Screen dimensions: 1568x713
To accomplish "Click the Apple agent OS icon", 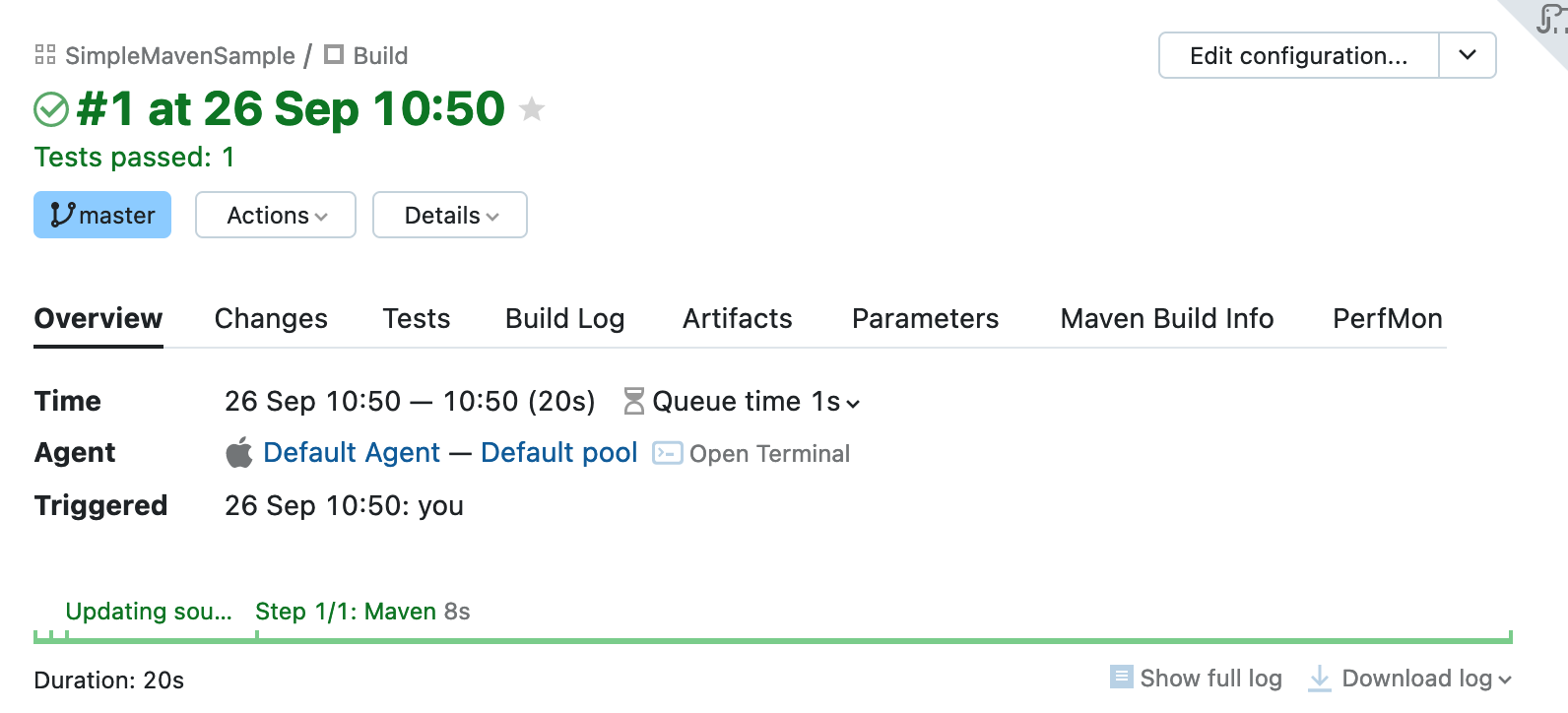I will pyautogui.click(x=239, y=453).
